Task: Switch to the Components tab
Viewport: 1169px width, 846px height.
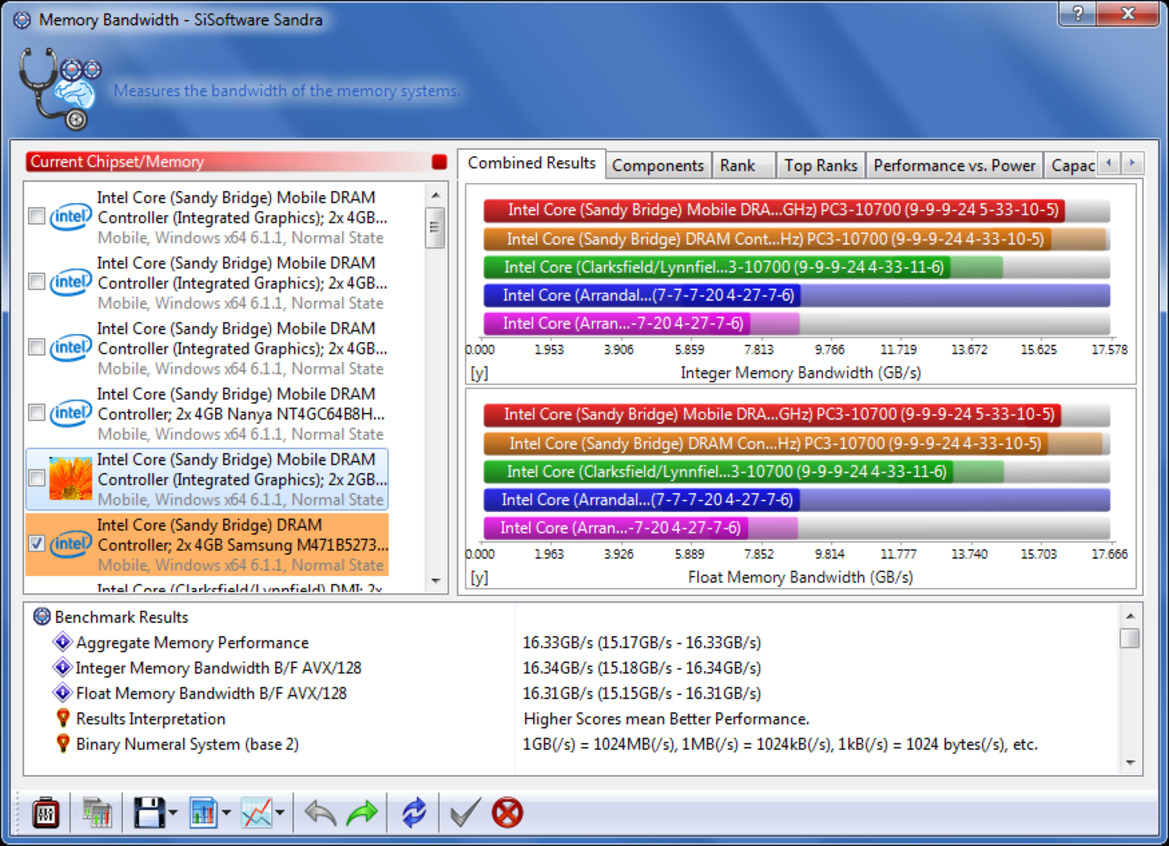Action: click(658, 165)
